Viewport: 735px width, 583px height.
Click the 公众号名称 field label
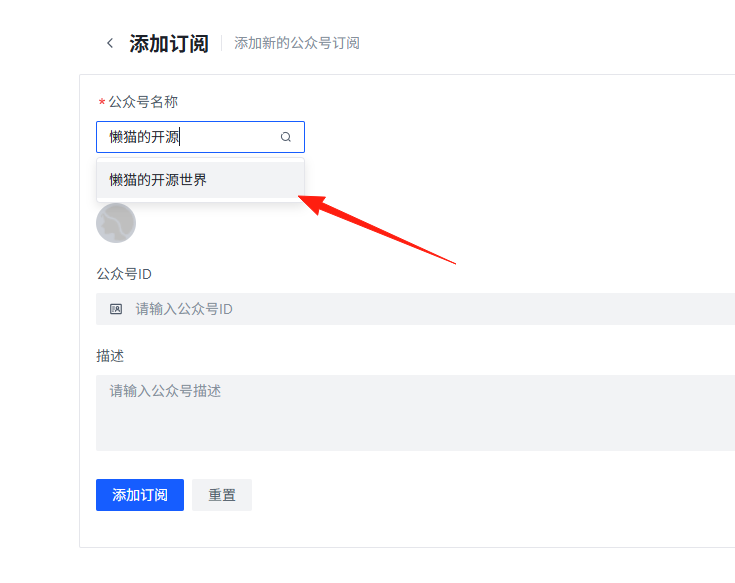click(143, 102)
